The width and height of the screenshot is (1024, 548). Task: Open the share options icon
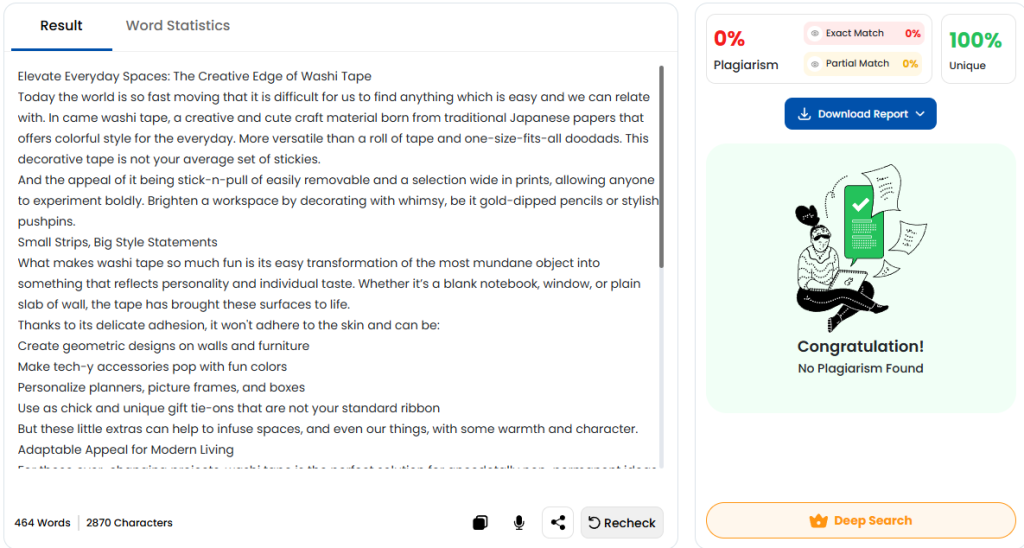coord(558,522)
